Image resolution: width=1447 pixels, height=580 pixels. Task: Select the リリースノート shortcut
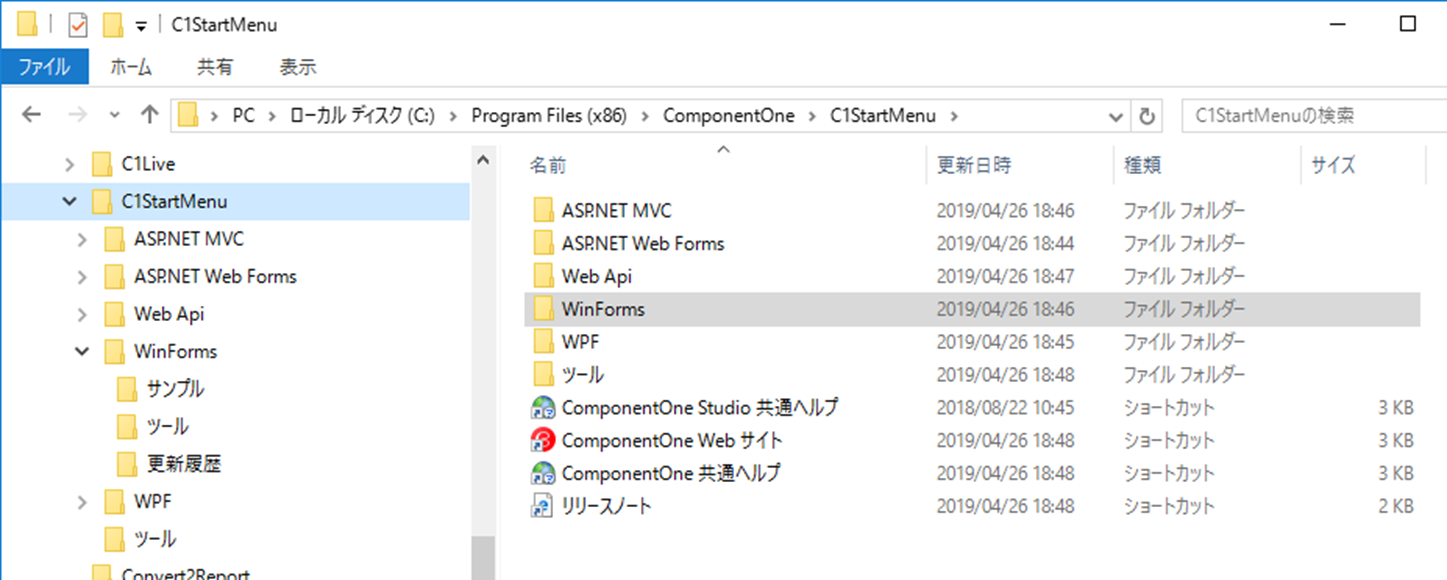coord(615,505)
